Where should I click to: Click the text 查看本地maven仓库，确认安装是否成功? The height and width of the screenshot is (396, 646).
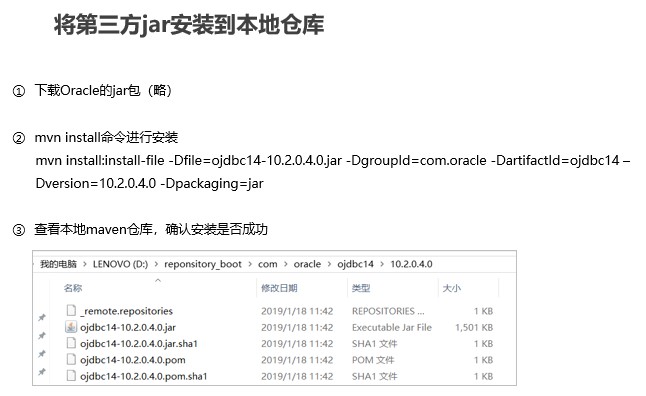click(x=151, y=229)
